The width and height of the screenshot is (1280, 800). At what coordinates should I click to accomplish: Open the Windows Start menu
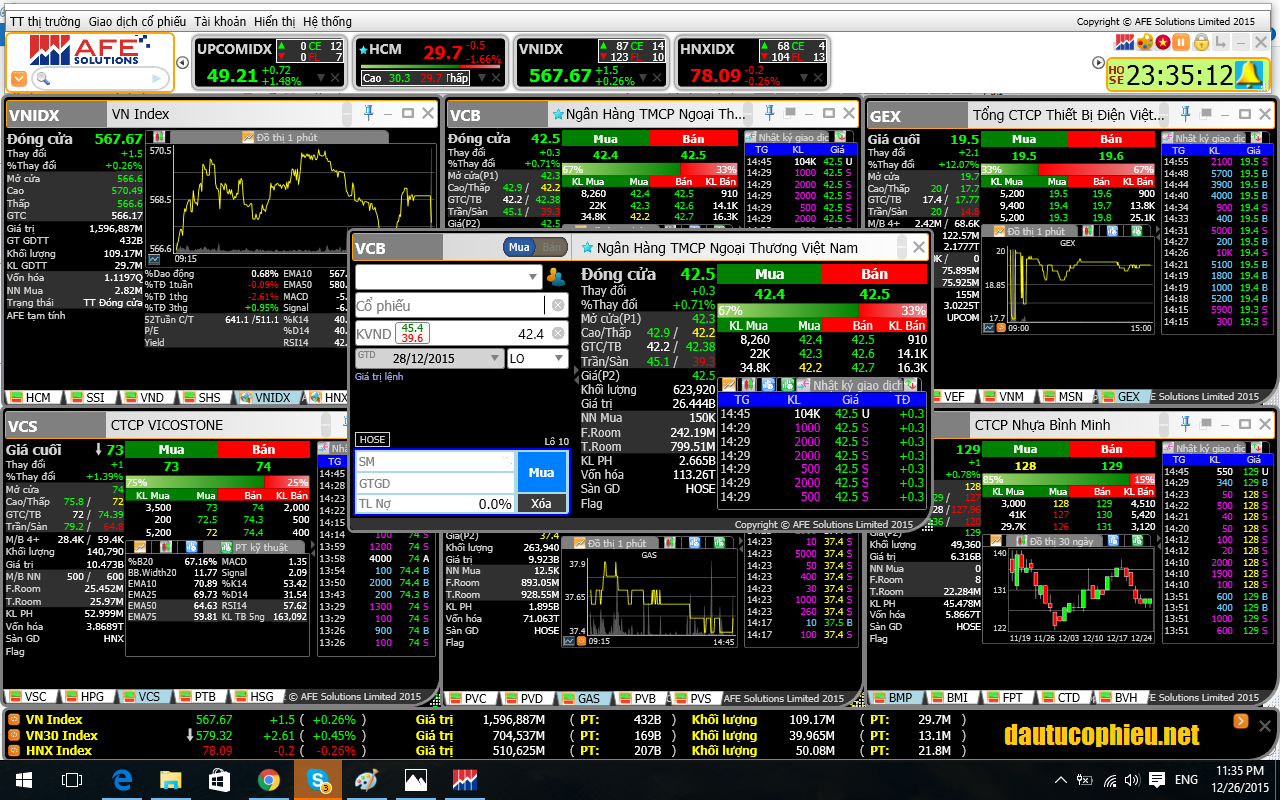click(x=23, y=780)
